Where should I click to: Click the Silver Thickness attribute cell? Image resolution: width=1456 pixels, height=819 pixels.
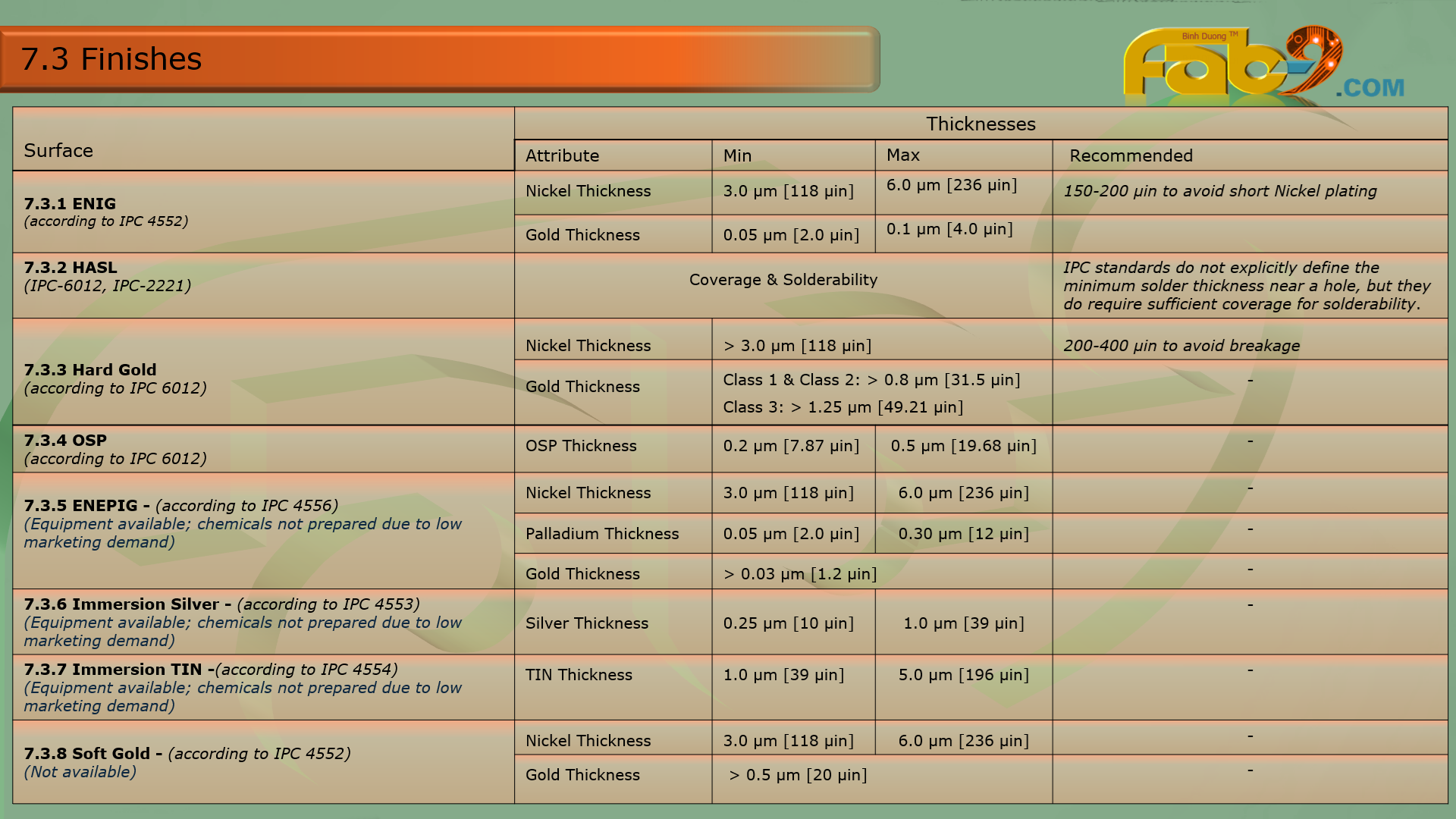[x=587, y=623]
